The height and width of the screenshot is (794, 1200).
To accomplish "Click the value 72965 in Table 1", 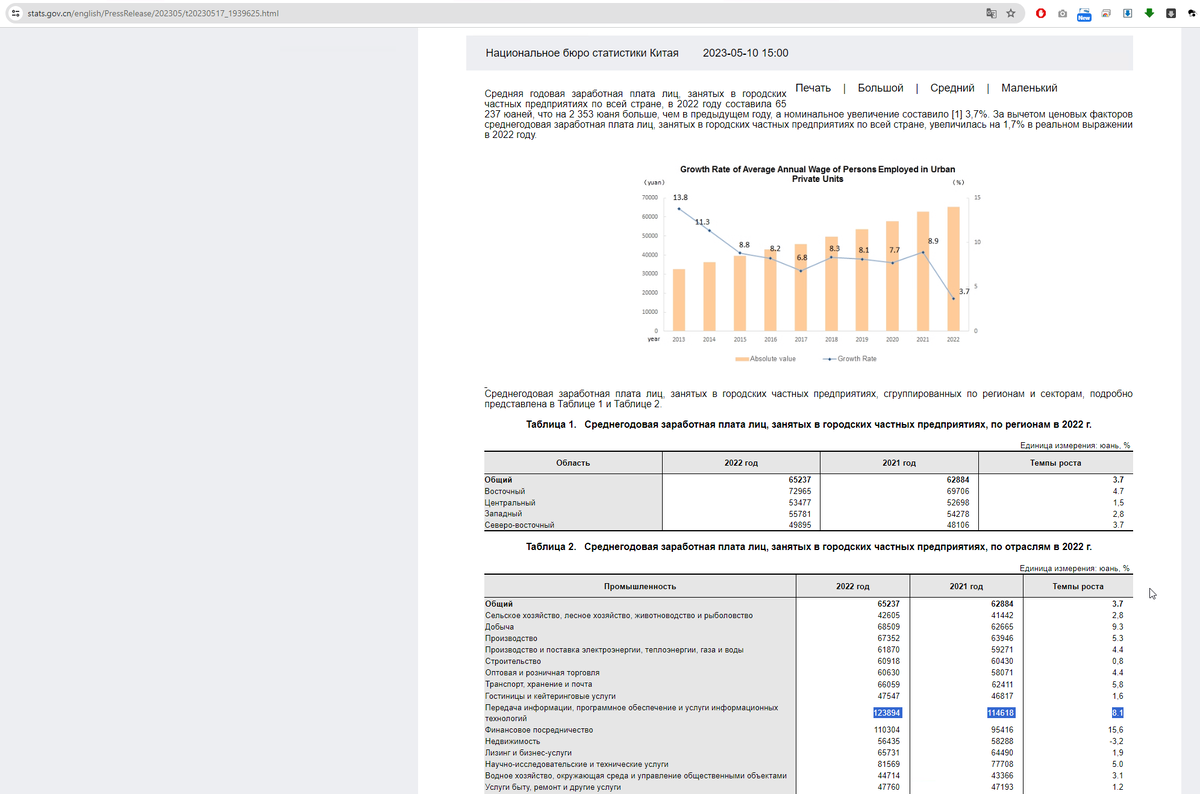I will pos(799,492).
